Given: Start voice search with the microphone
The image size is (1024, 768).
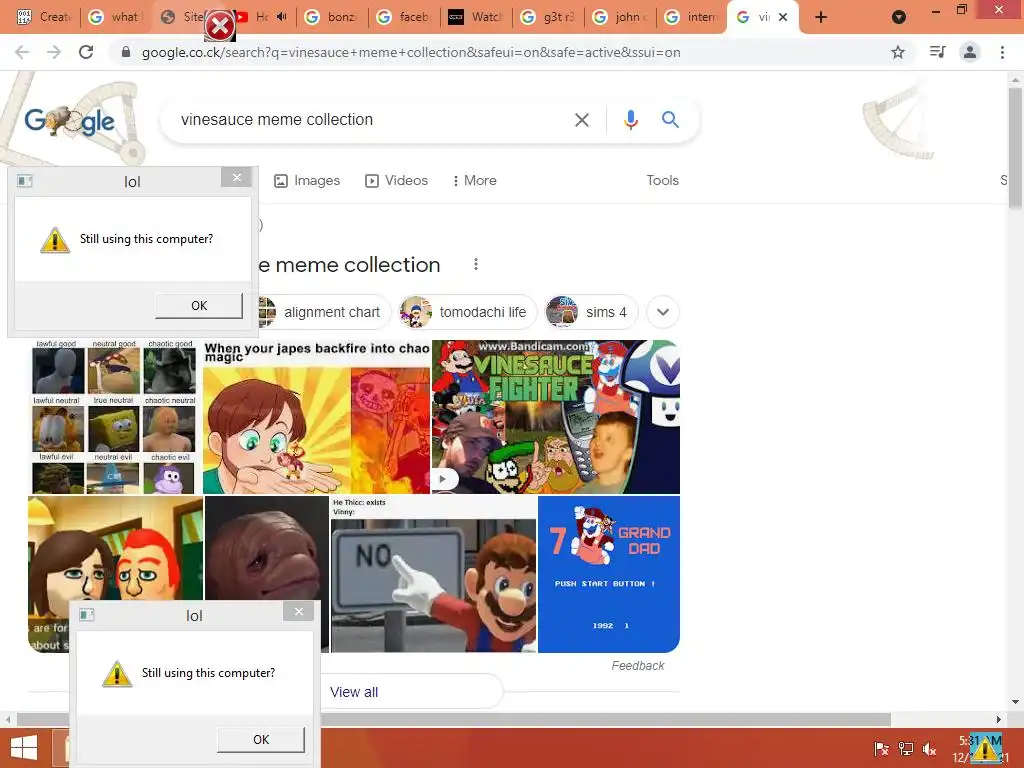Looking at the screenshot, I should coord(630,120).
